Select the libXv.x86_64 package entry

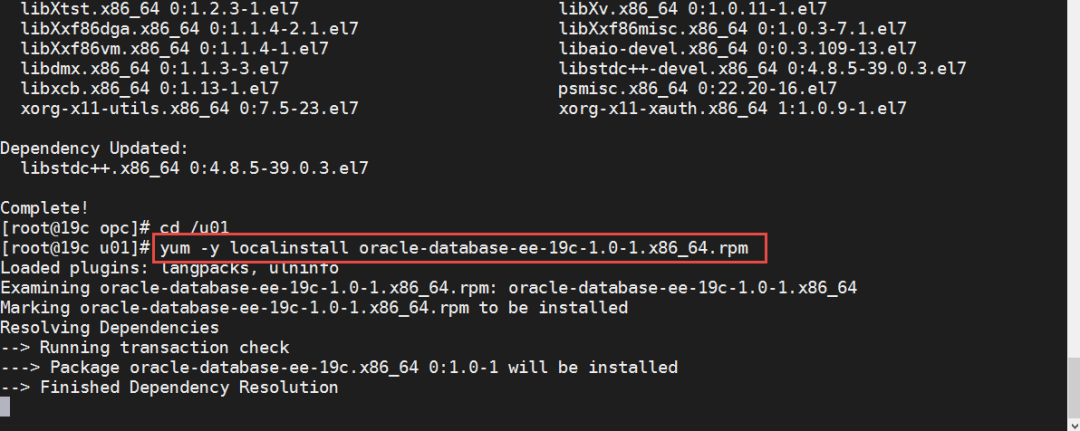693,8
